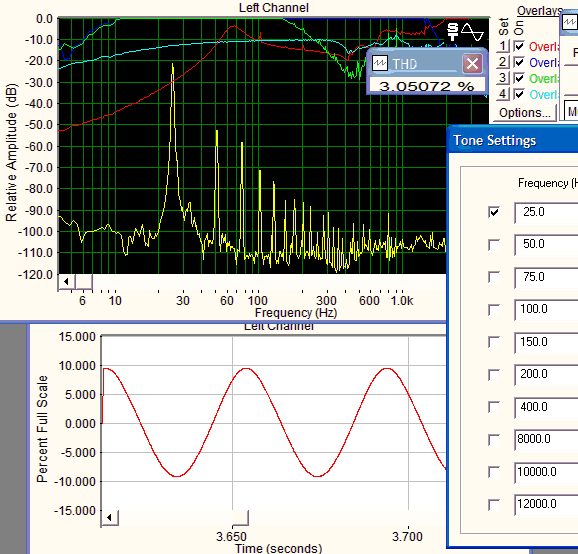Click the Percent Full Scale axis label

click(x=42, y=429)
